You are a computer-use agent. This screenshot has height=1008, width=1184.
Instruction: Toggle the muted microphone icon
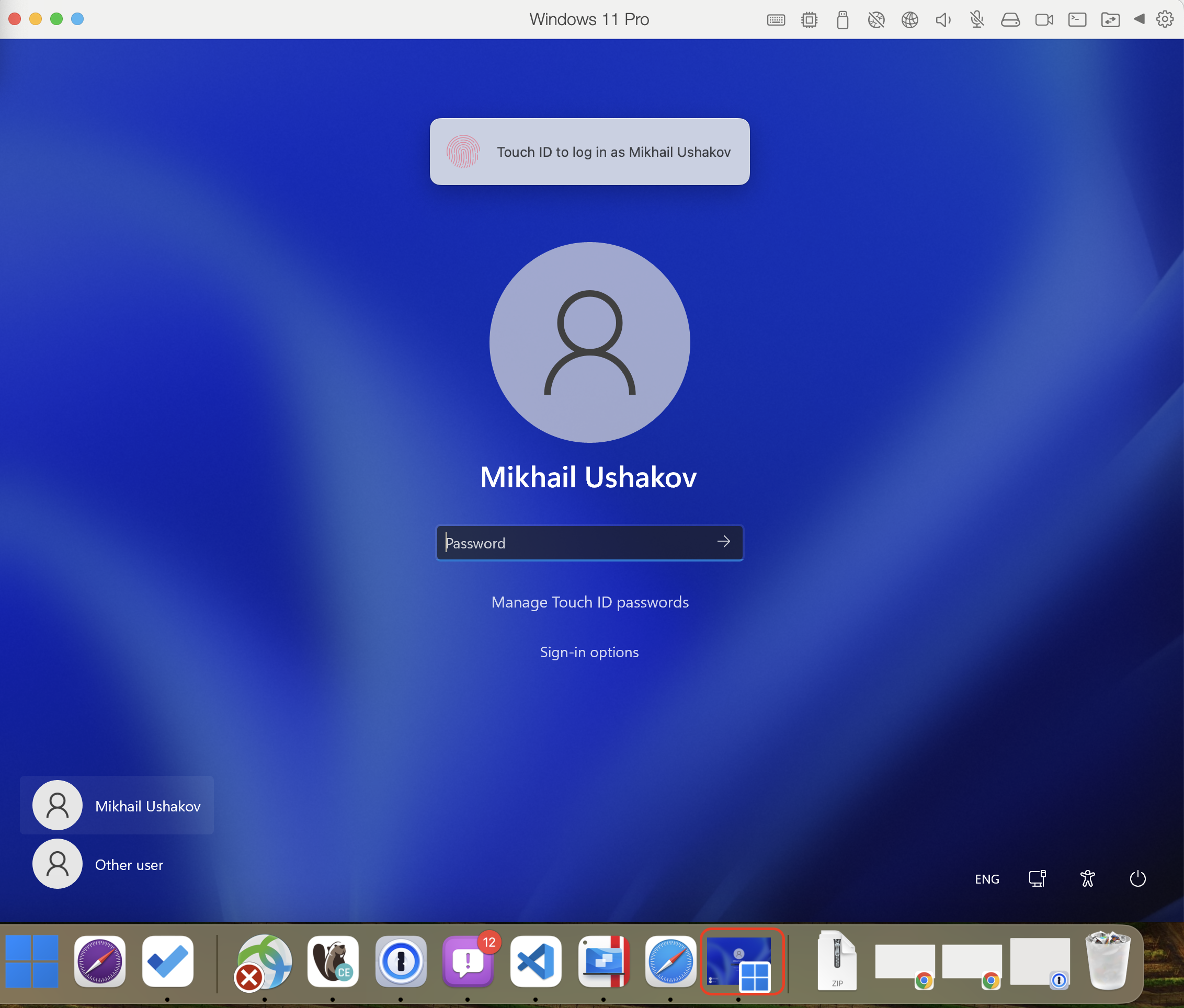pos(976,20)
